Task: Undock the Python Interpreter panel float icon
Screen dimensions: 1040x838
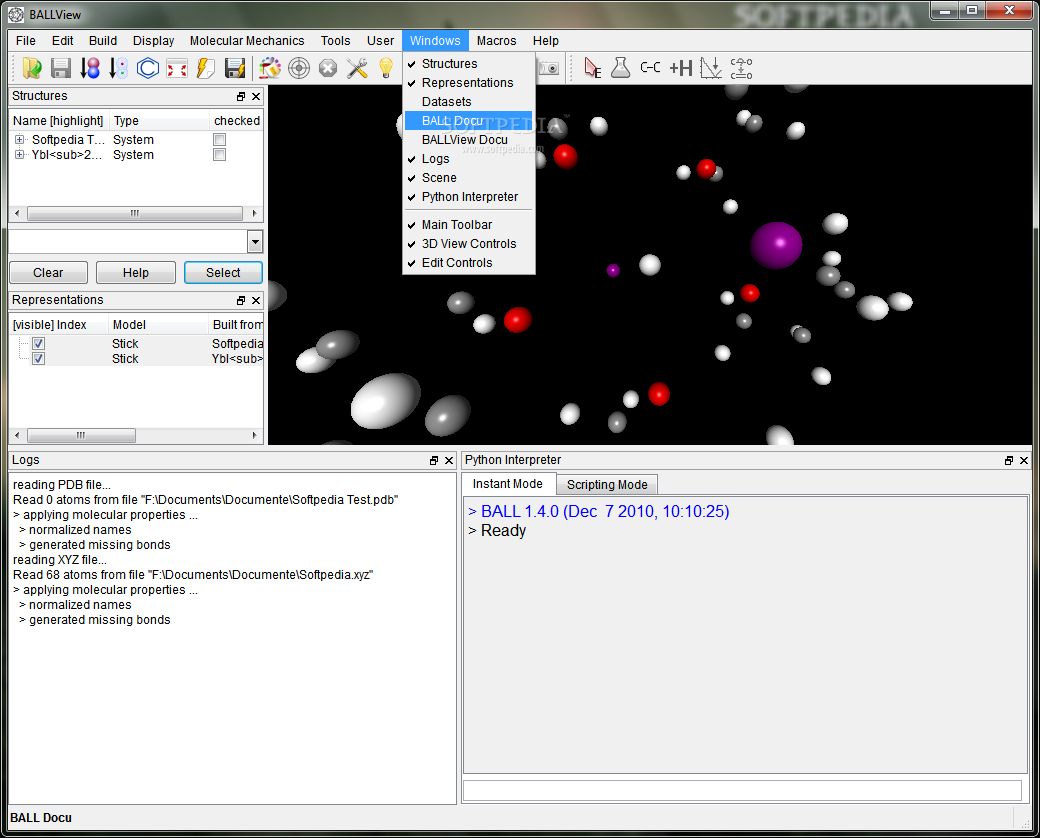Action: click(1009, 460)
